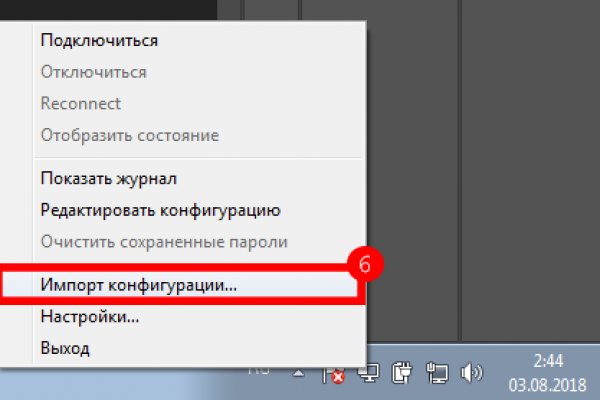Screen dimensions: 600x400
Task: Show hidden tray icons arrow
Action: click(x=297, y=375)
